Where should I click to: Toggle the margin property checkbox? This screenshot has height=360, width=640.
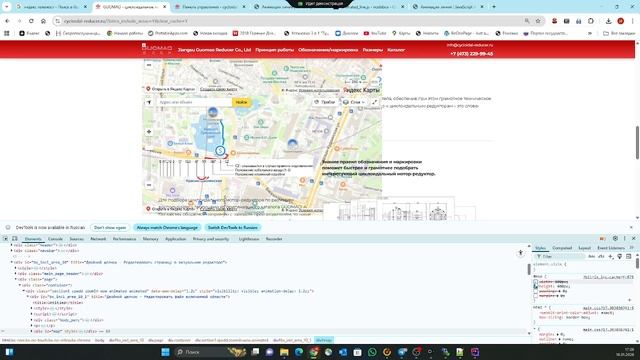coord(536,296)
